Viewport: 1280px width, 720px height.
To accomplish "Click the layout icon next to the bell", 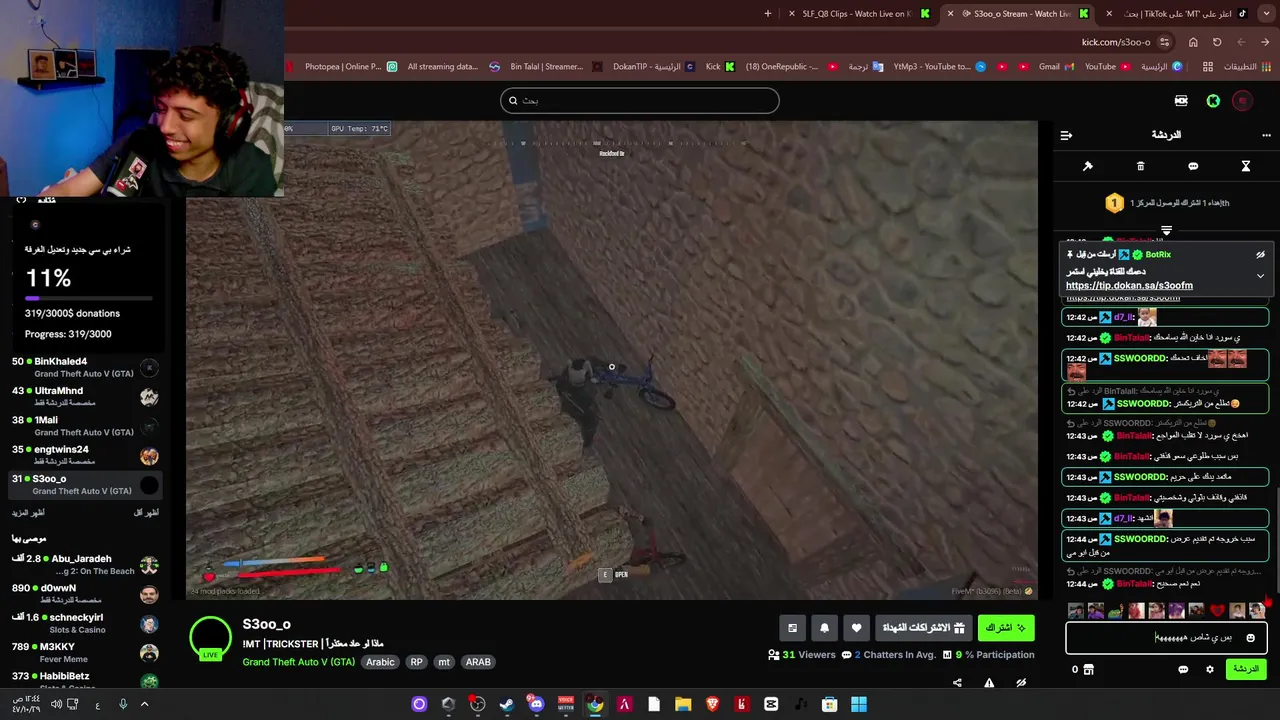I will 792,628.
